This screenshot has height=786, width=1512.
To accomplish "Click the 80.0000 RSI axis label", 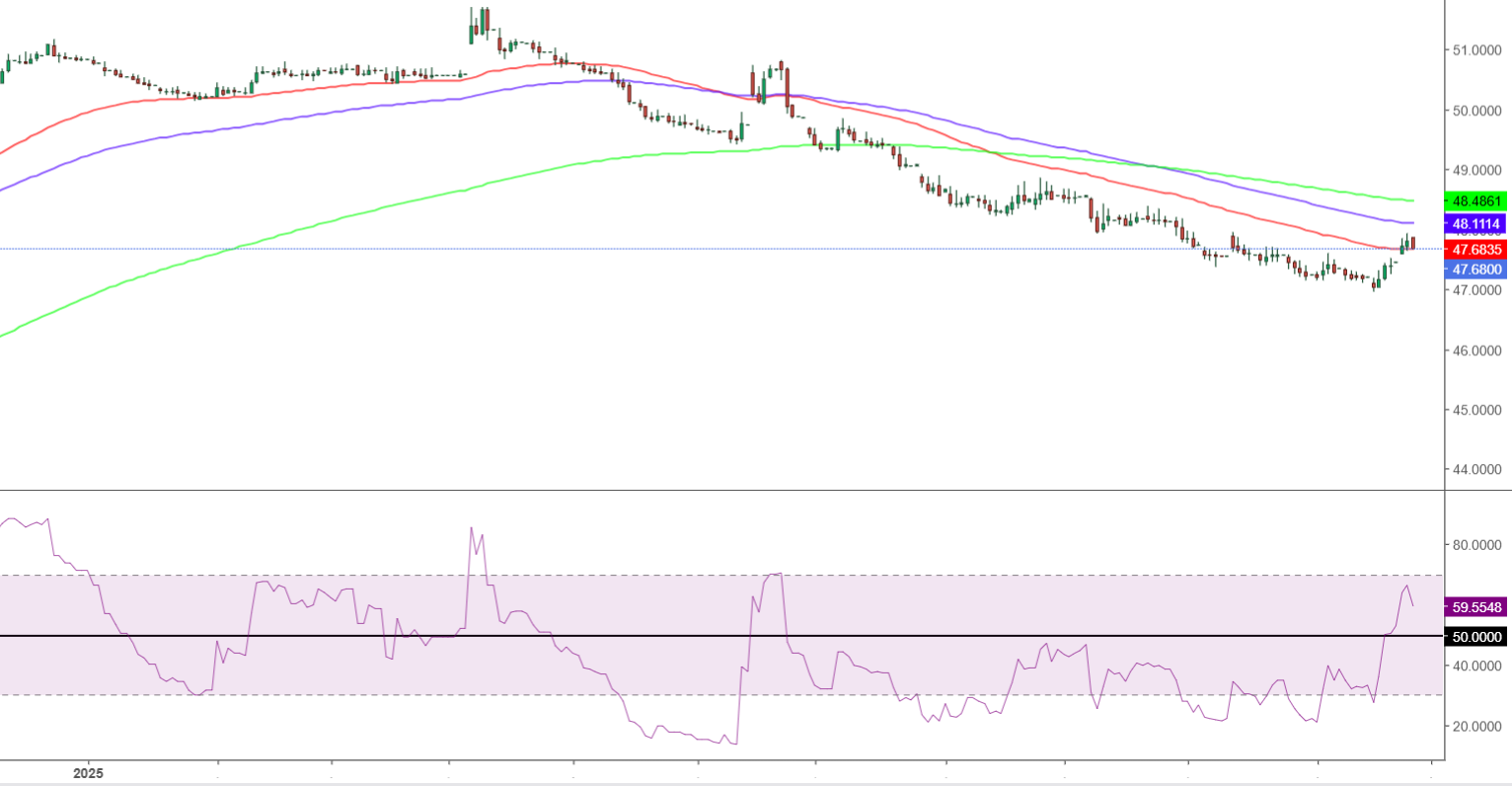I will click(1475, 545).
